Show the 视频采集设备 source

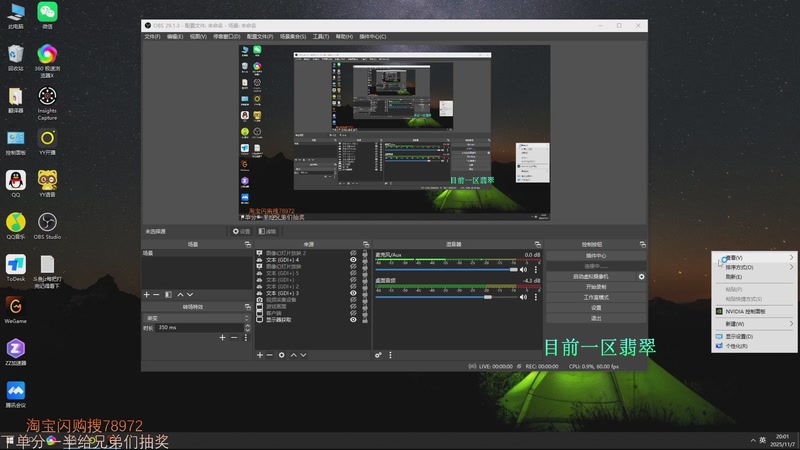point(353,299)
